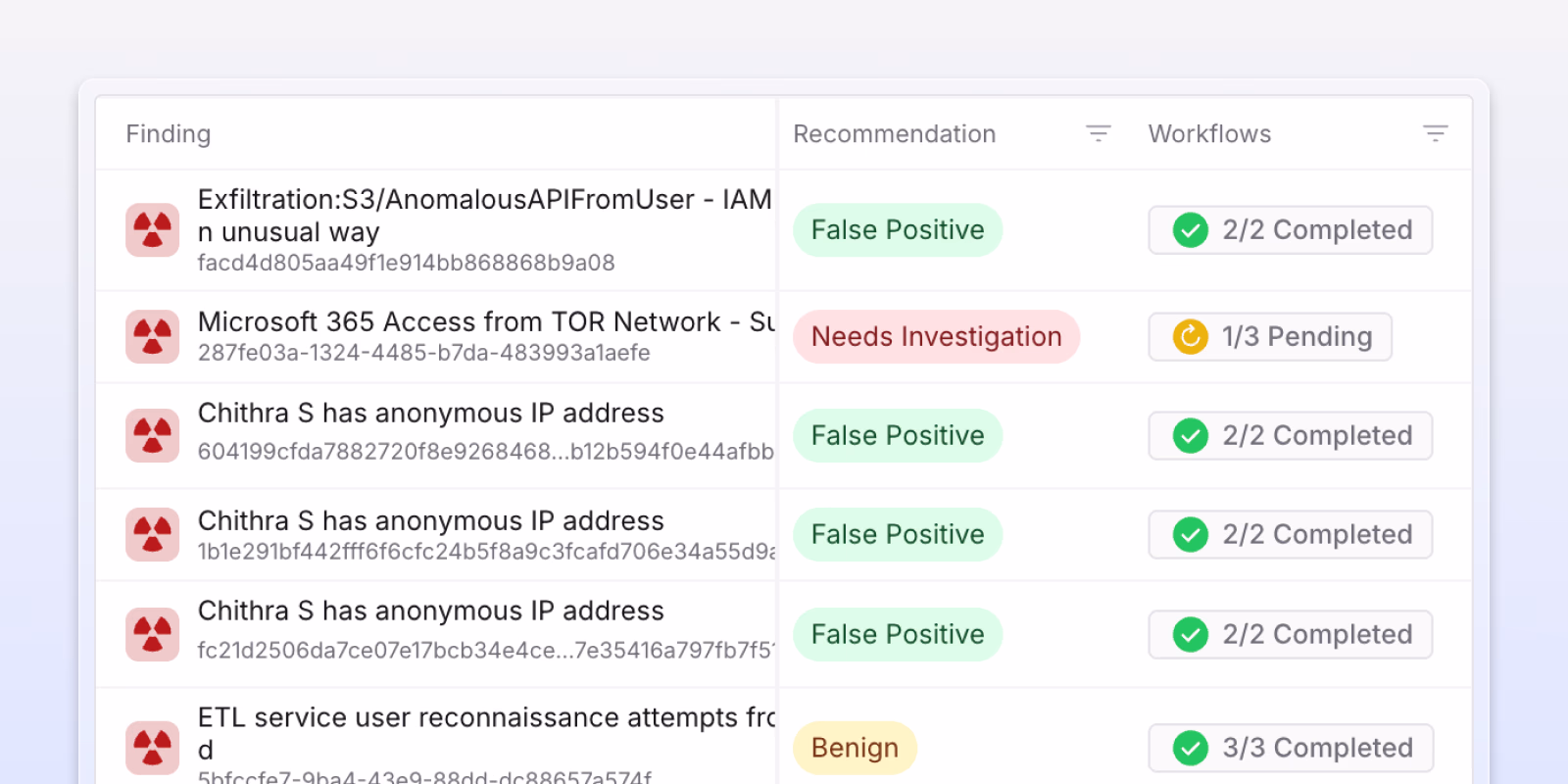Image resolution: width=1568 pixels, height=784 pixels.
Task: Open the filter icon next to Workflows header
Action: pyautogui.click(x=1436, y=133)
